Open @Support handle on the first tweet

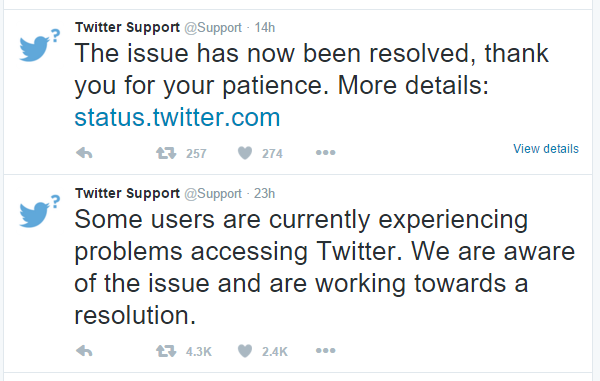(213, 28)
